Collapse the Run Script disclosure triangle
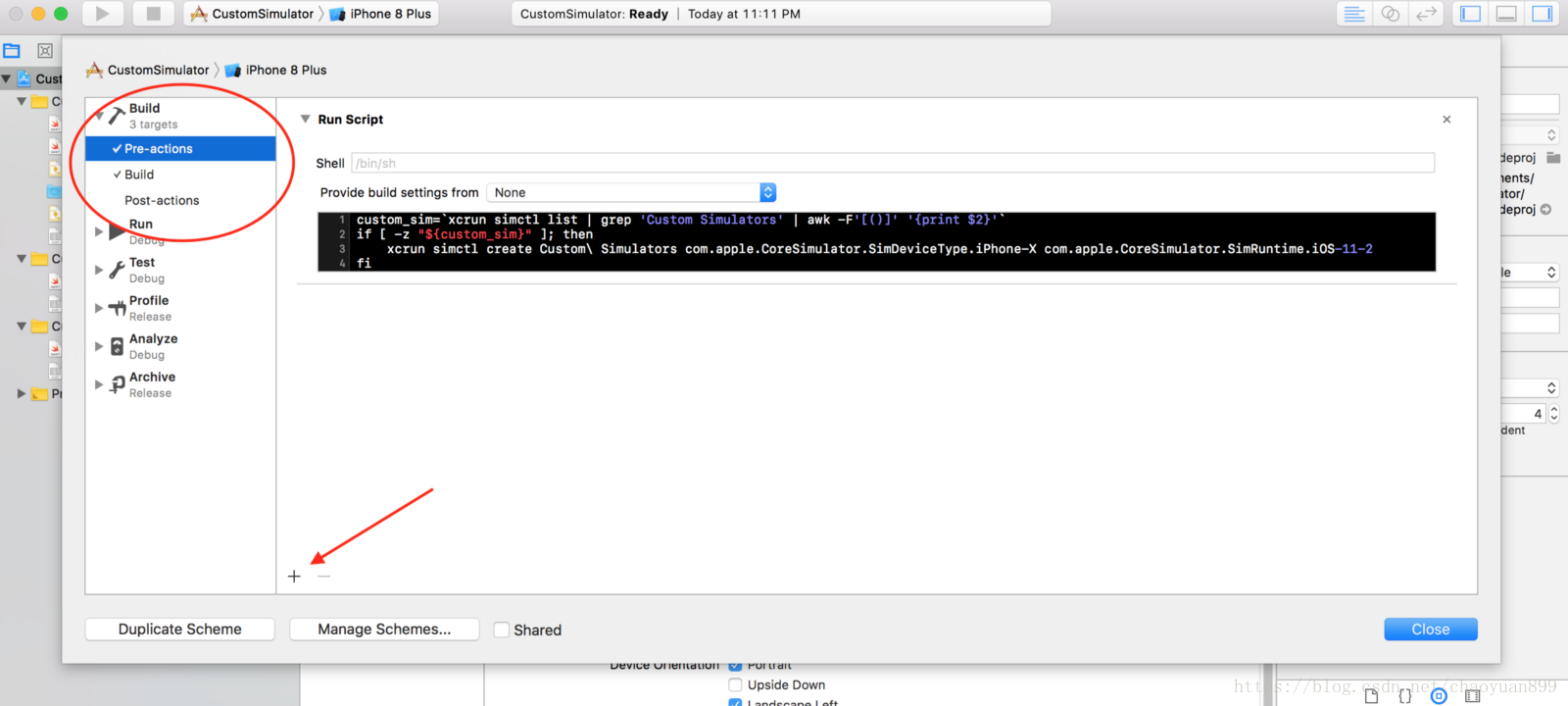Viewport: 1568px width, 706px height. click(305, 119)
